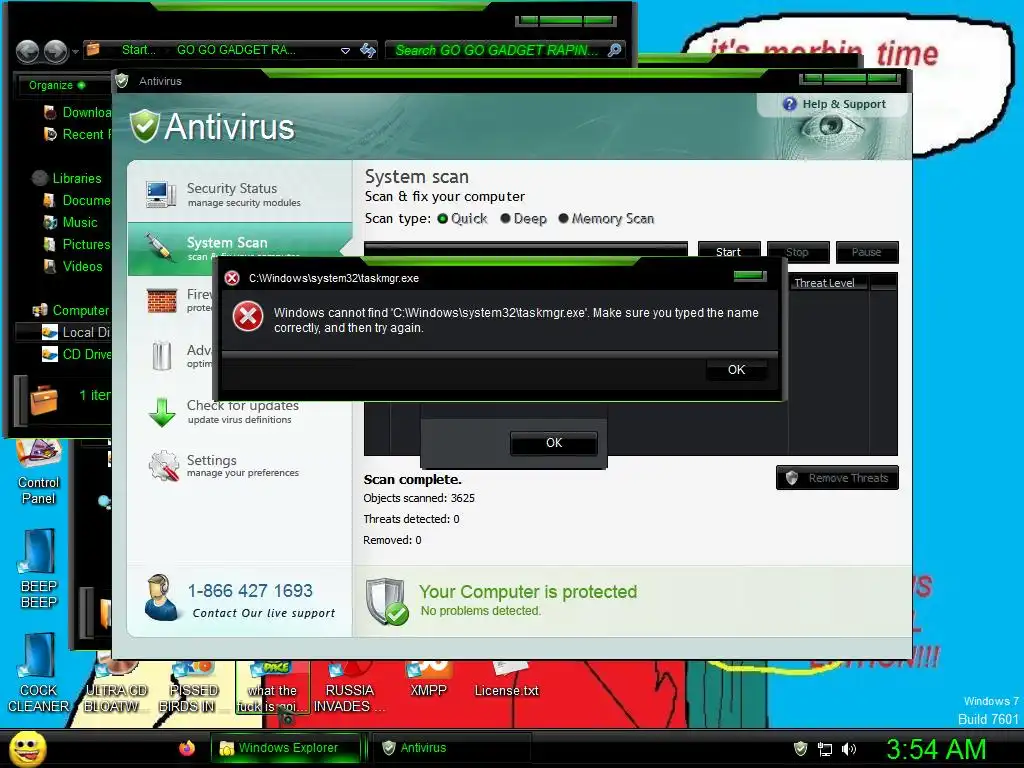Select Downloads in Explorer sidebar
The image size is (1024, 768).
pyautogui.click(x=77, y=112)
